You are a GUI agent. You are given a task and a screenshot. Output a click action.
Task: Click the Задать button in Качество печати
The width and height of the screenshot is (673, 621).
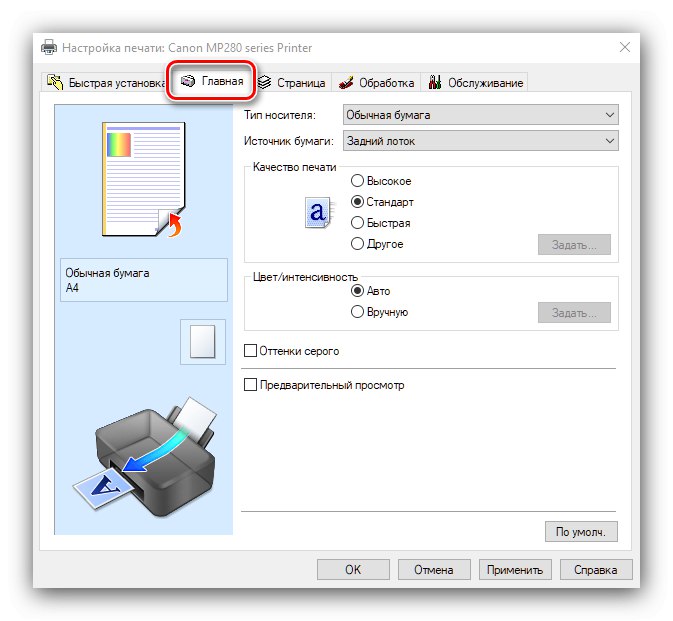click(x=574, y=245)
